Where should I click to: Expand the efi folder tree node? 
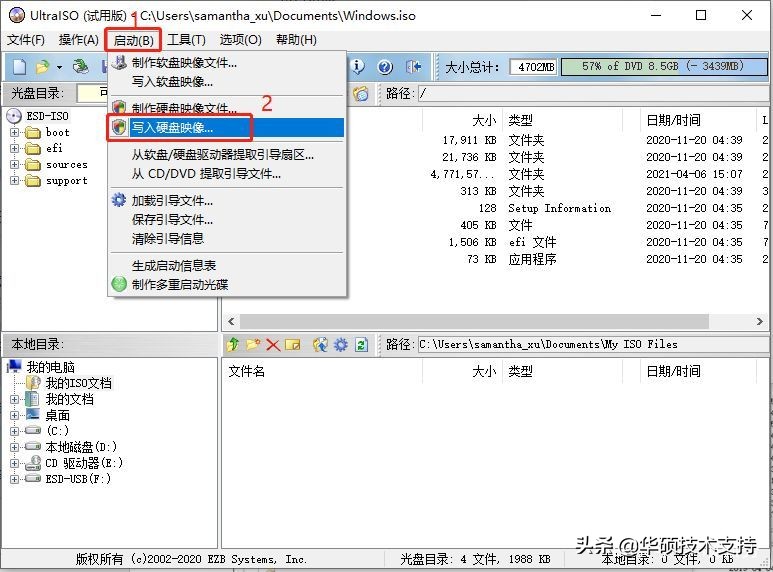(x=14, y=148)
